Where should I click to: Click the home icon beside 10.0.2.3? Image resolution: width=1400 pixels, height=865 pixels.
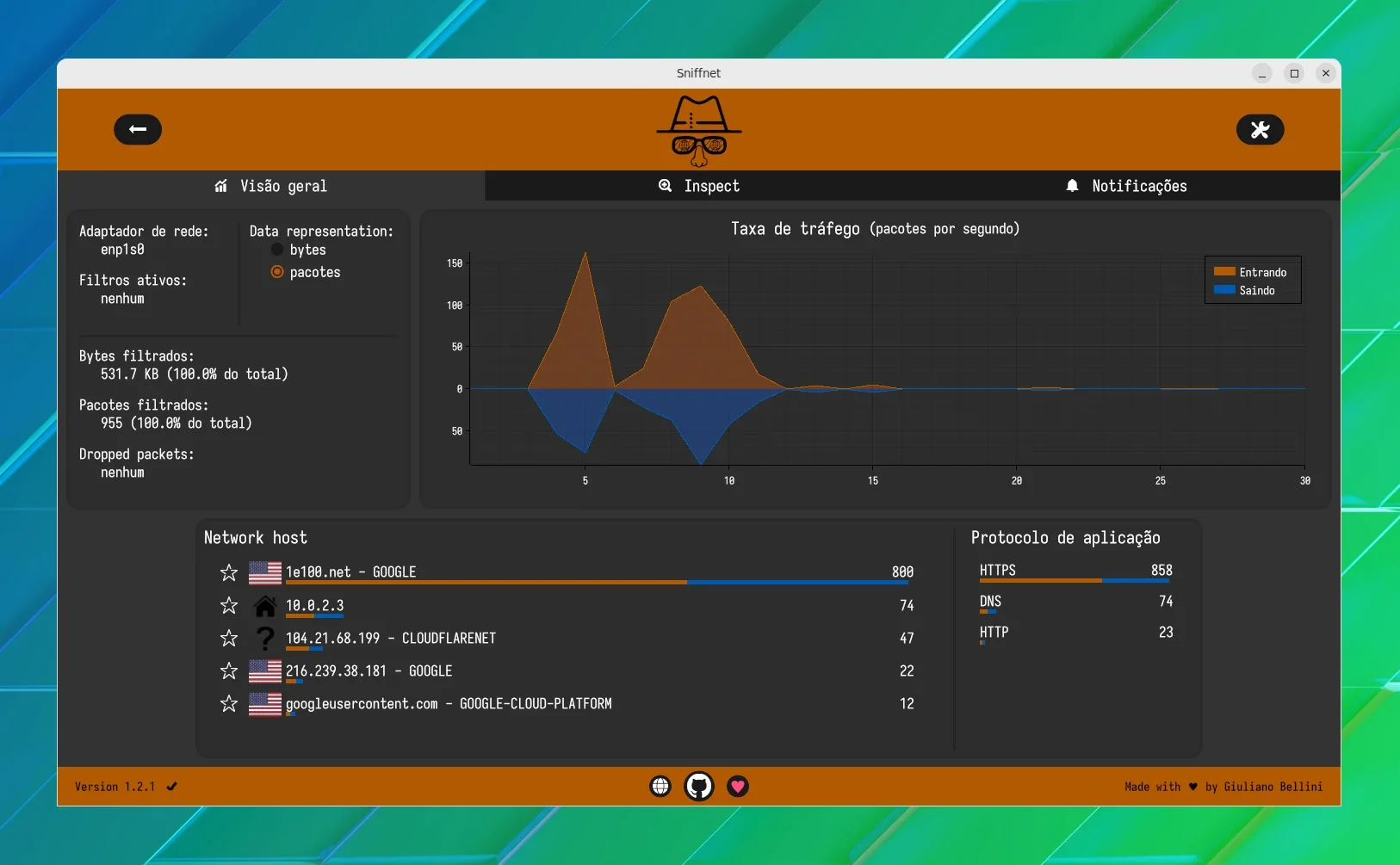click(x=265, y=606)
